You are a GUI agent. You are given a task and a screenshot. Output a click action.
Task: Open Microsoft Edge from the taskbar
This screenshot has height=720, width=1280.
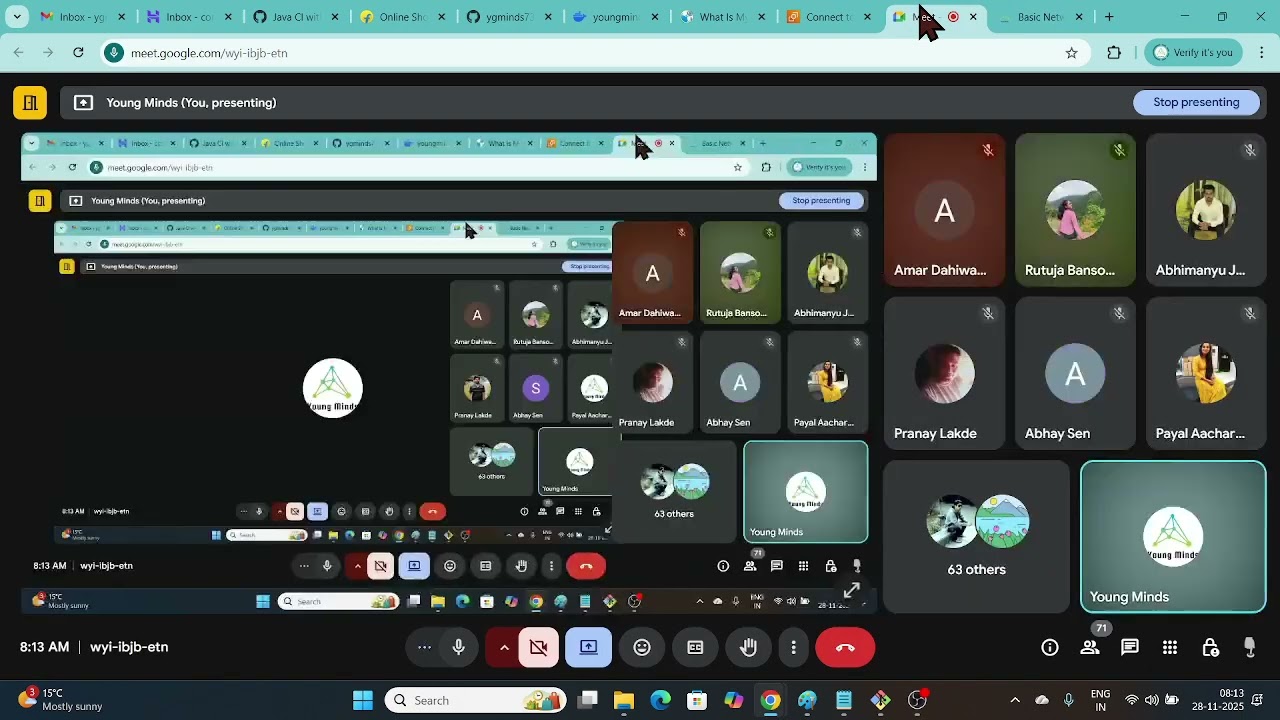660,700
